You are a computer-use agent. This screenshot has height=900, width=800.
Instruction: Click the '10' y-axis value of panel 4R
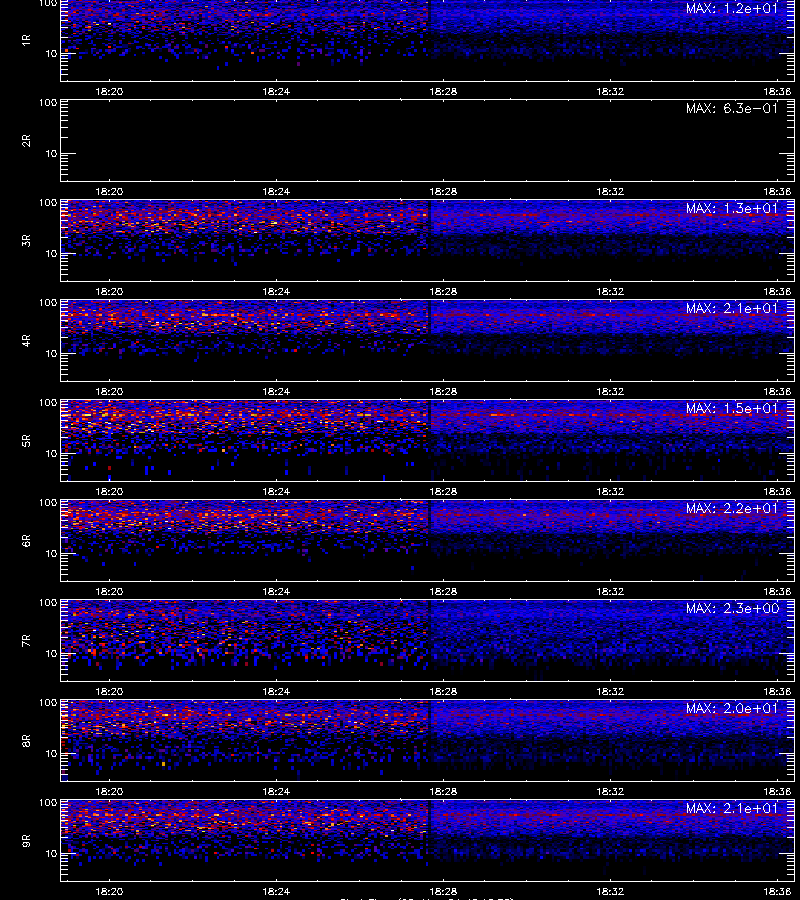tap(51, 354)
